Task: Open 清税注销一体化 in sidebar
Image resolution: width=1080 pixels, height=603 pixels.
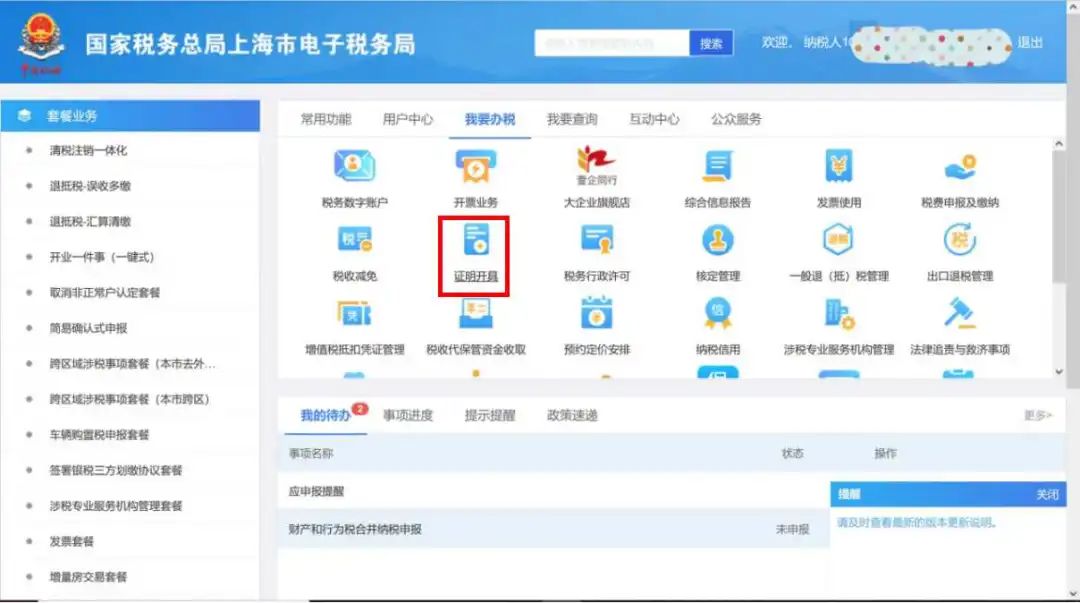Action: [88, 150]
